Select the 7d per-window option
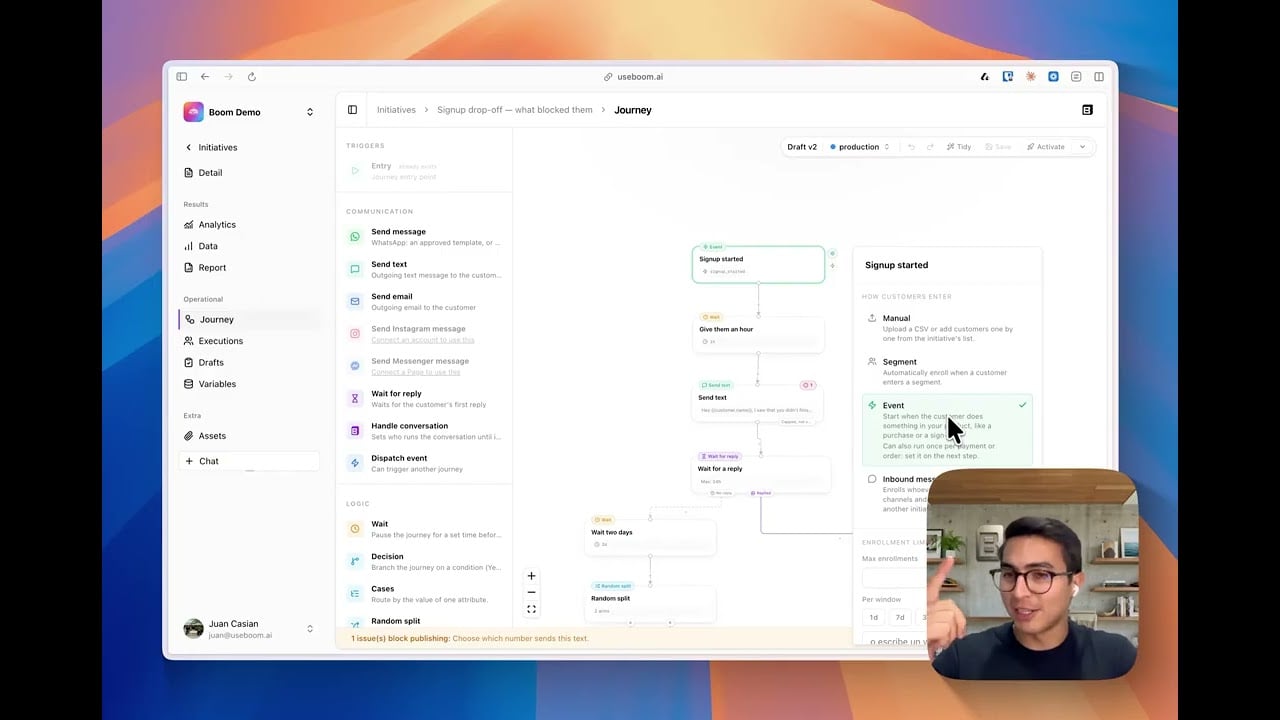Image resolution: width=1280 pixels, height=720 pixels. (900, 617)
